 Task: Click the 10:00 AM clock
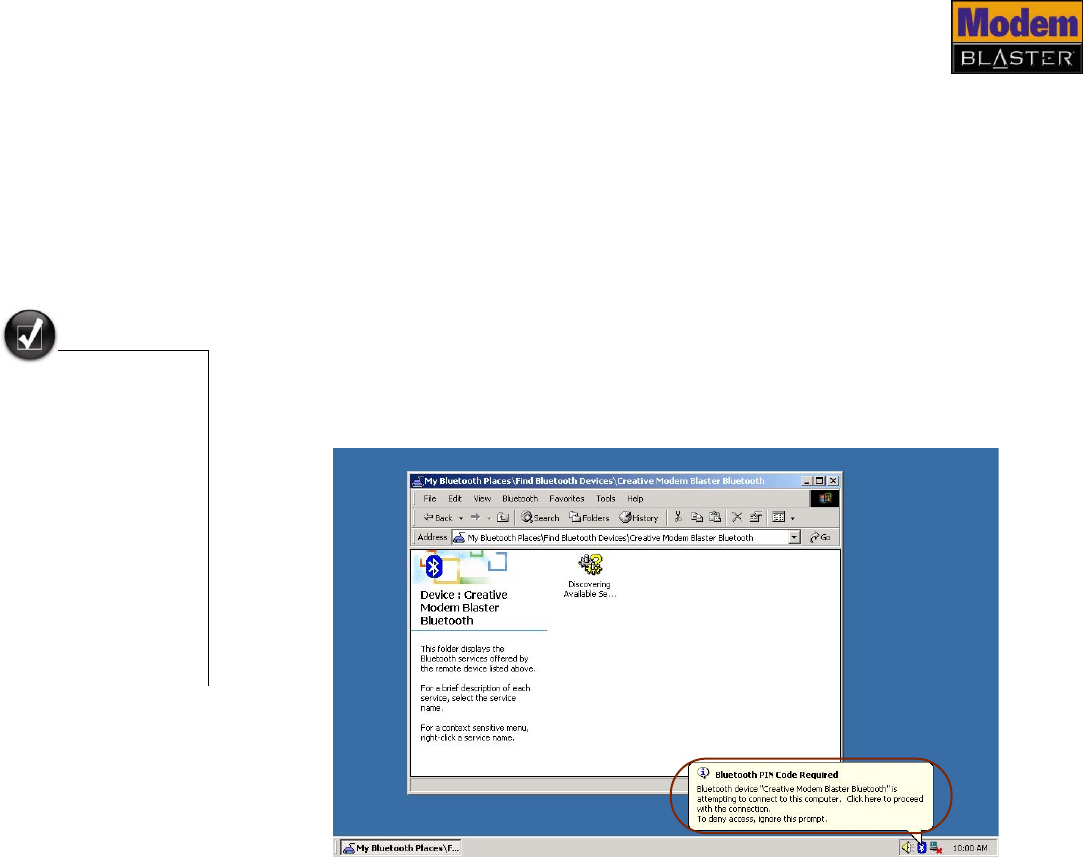(x=970, y=848)
